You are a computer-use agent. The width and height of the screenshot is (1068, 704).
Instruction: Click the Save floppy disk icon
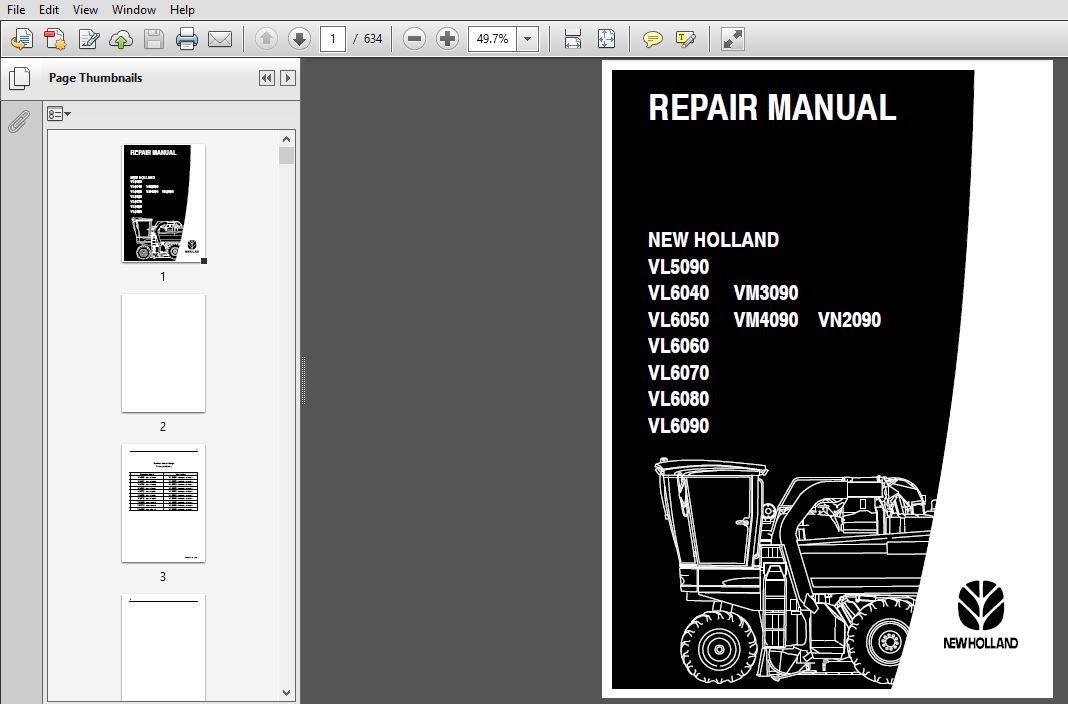154,39
